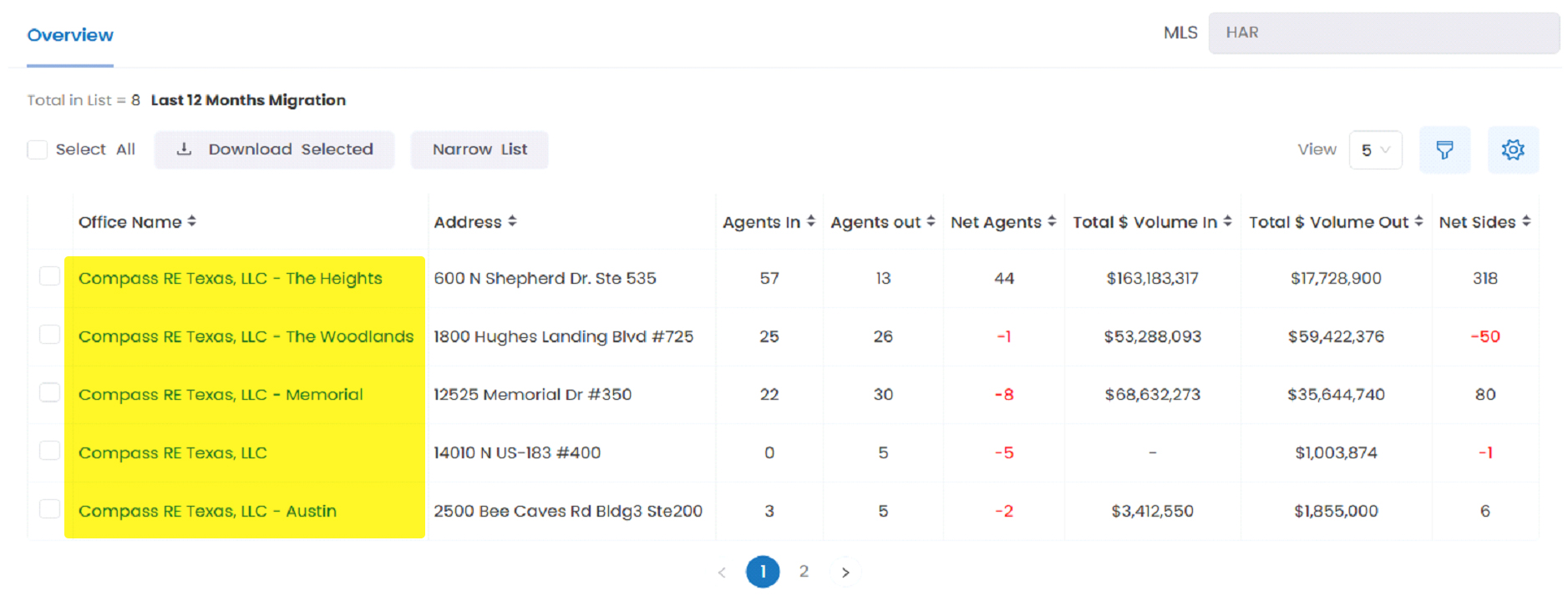Open Compass RE Texas, LLC - The Heights link
Screen dimensions: 1568x601
click(x=231, y=278)
